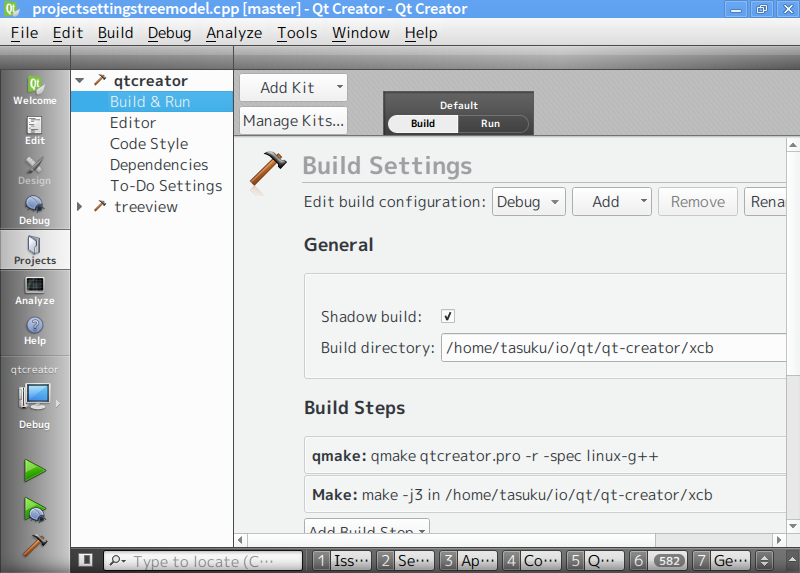The width and height of the screenshot is (800, 573).
Task: Open the Build menu
Action: [115, 33]
